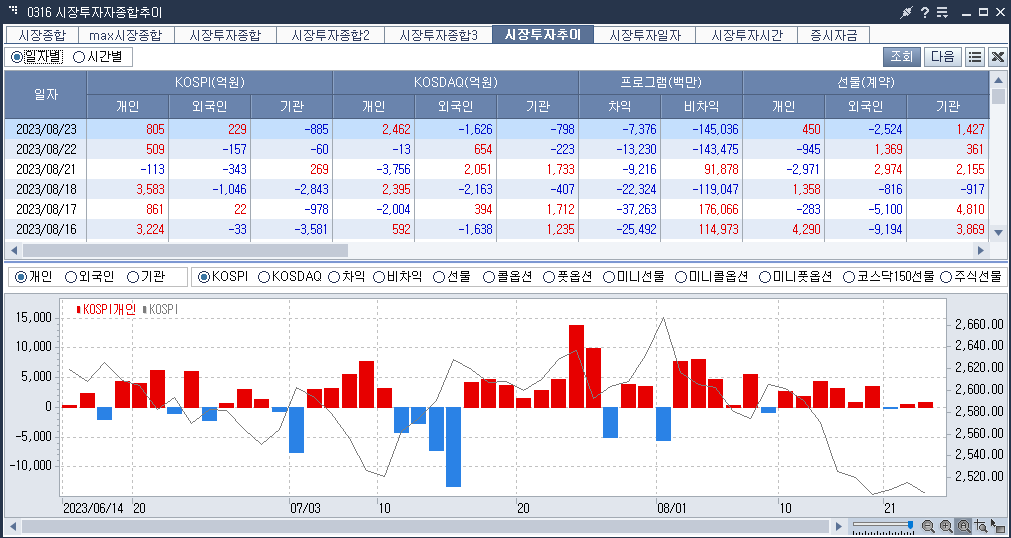Click the 일자 column header
Image resolution: width=1011 pixels, height=538 pixels.
(46, 94)
